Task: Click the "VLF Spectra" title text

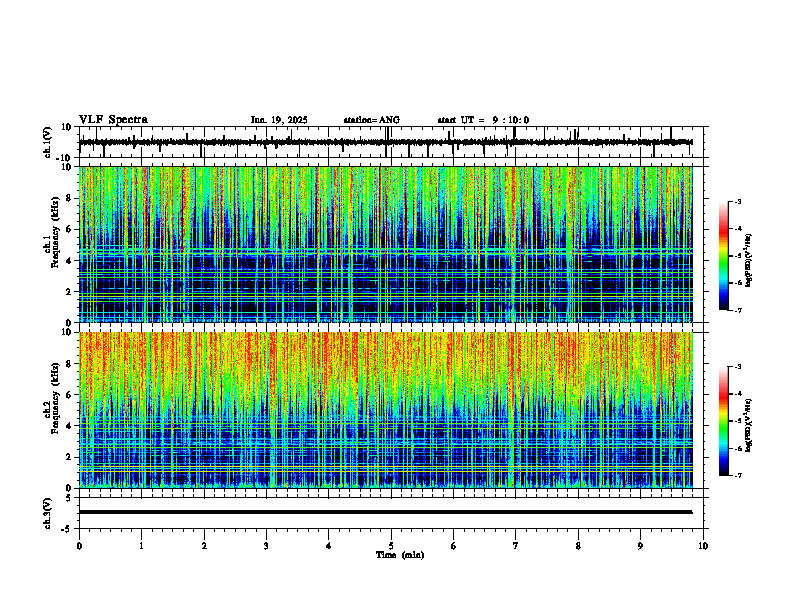Action: tap(113, 119)
